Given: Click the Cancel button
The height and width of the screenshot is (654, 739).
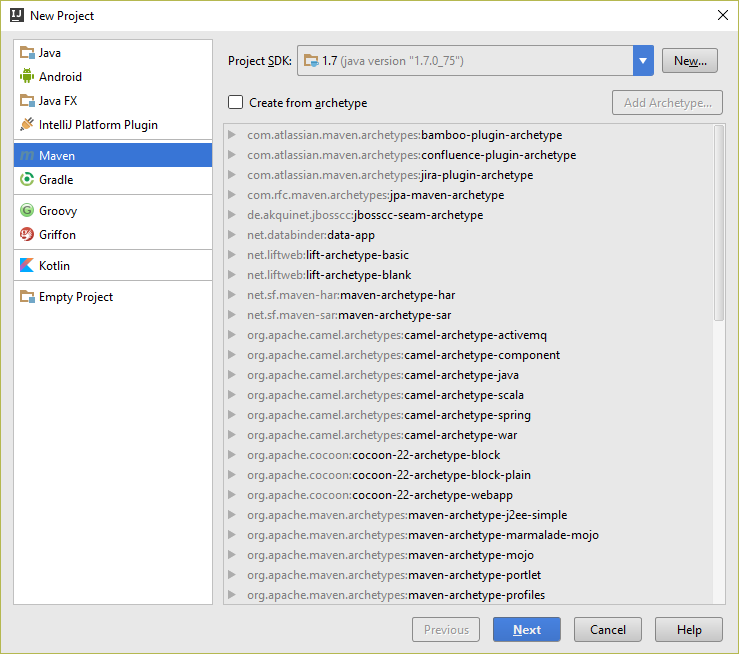Looking at the screenshot, I should (x=608, y=629).
